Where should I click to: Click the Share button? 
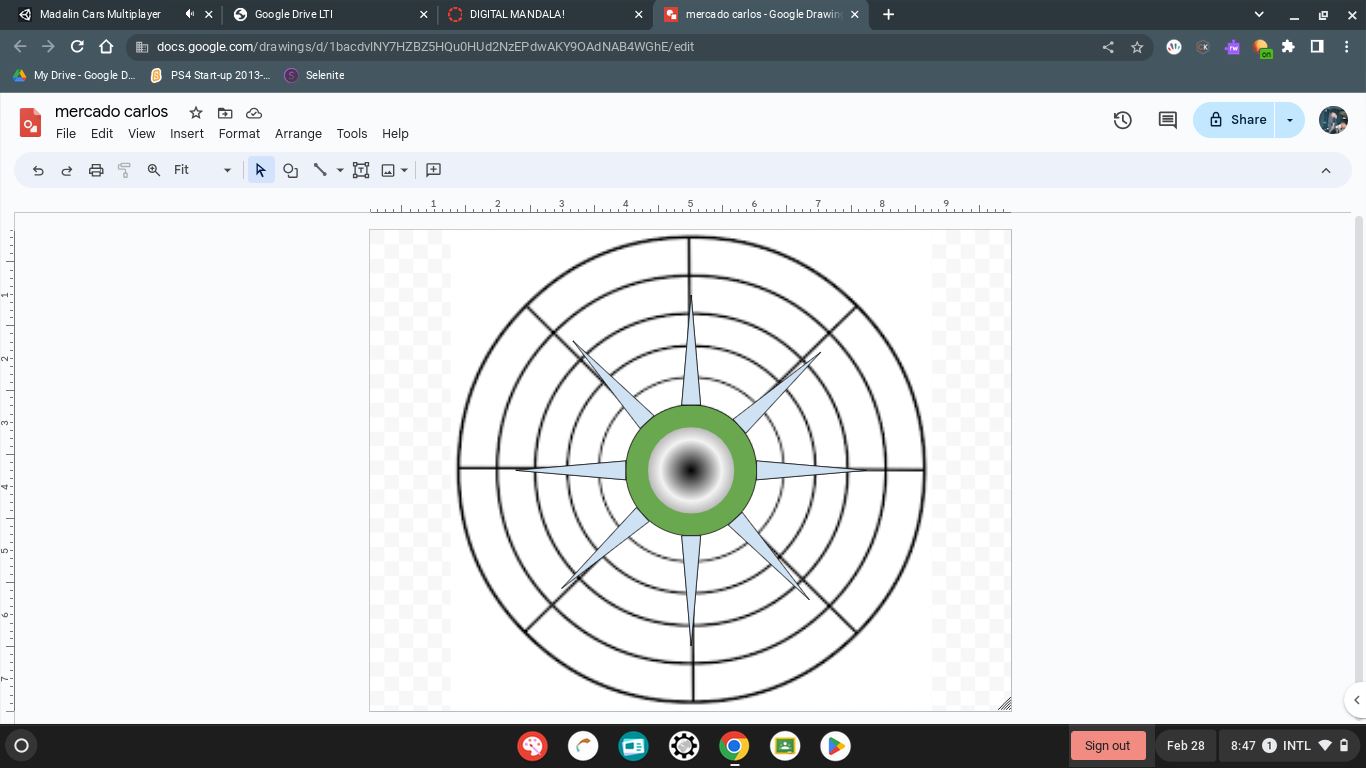pyautogui.click(x=1236, y=120)
